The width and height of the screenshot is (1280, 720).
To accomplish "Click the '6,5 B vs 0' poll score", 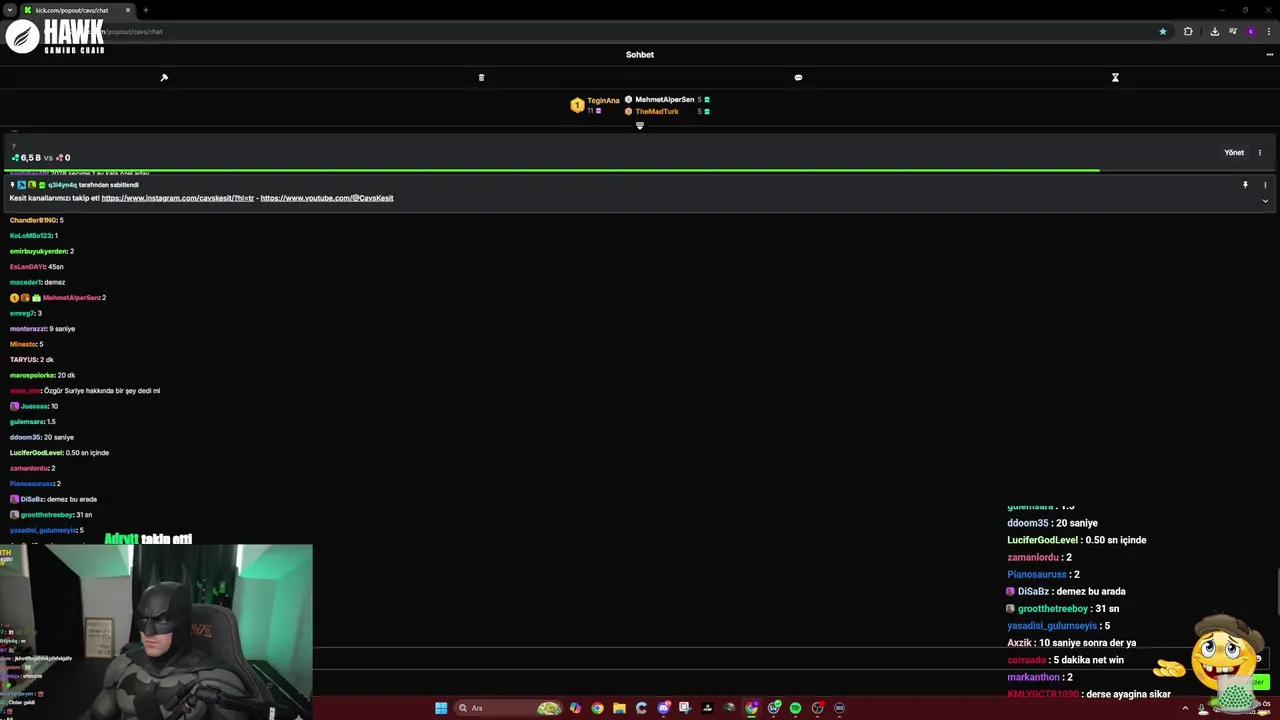I will [41, 158].
